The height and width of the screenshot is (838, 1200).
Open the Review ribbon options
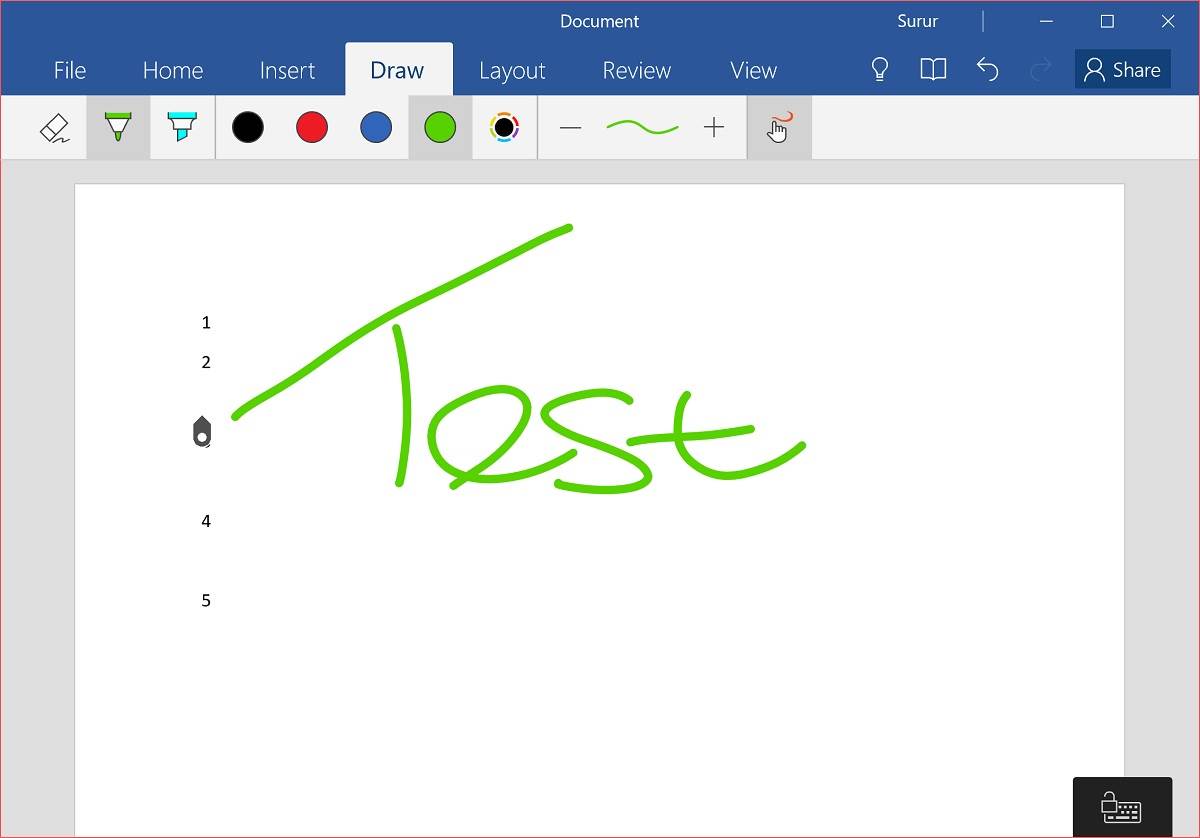click(x=636, y=70)
